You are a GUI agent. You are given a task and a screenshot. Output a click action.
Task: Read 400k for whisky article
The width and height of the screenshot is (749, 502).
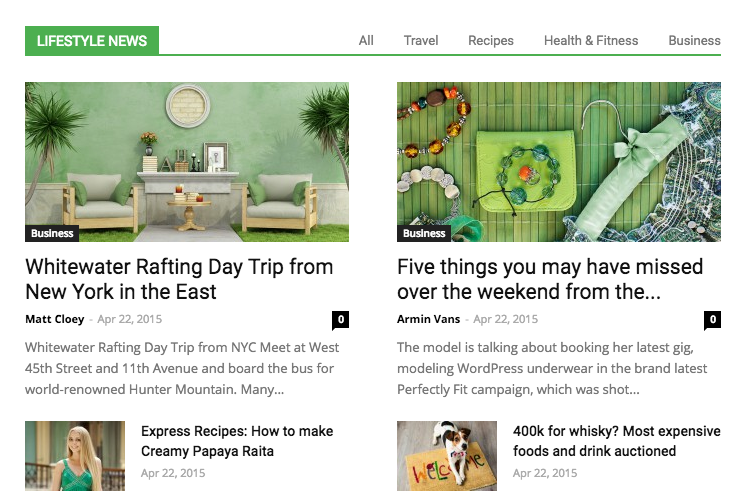[617, 441]
